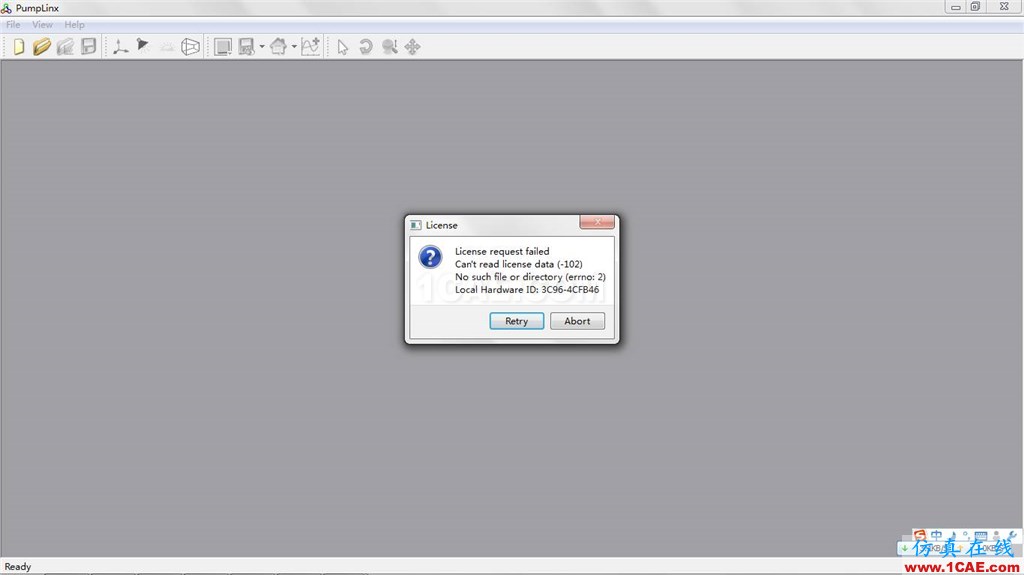The height and width of the screenshot is (575, 1024).
Task: Click the faded sun-shaped toolbar icon
Action: coord(167,47)
